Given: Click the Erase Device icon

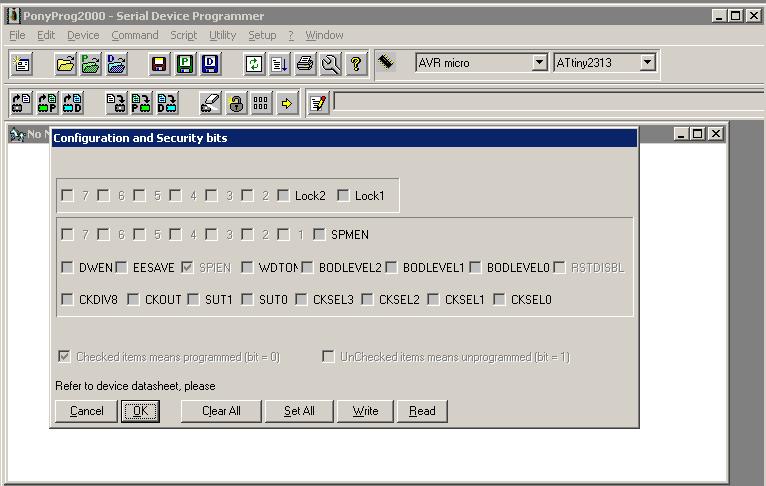Looking at the screenshot, I should pos(211,103).
